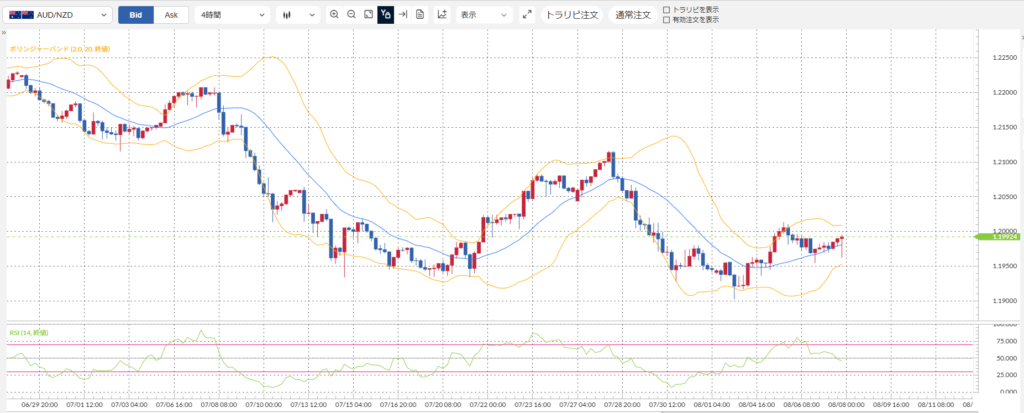Click the zoom out magnifier icon
This screenshot has width=1024, height=413.
[351, 14]
